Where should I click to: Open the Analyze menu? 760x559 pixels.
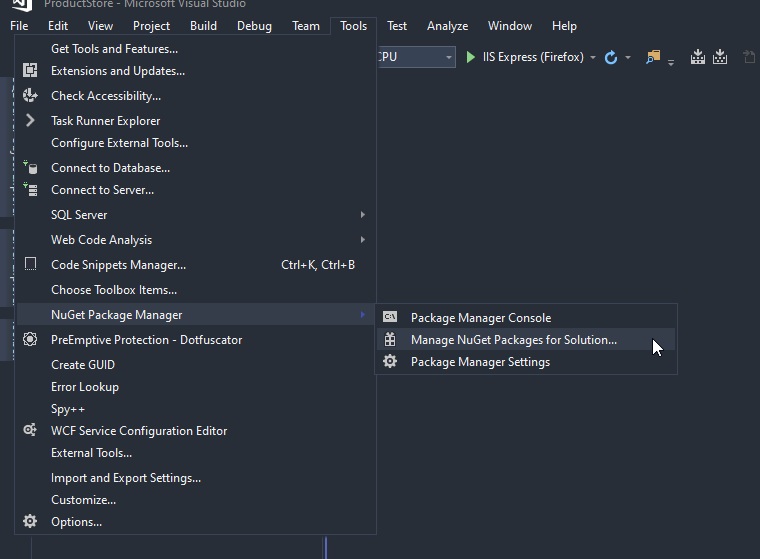coord(447,26)
